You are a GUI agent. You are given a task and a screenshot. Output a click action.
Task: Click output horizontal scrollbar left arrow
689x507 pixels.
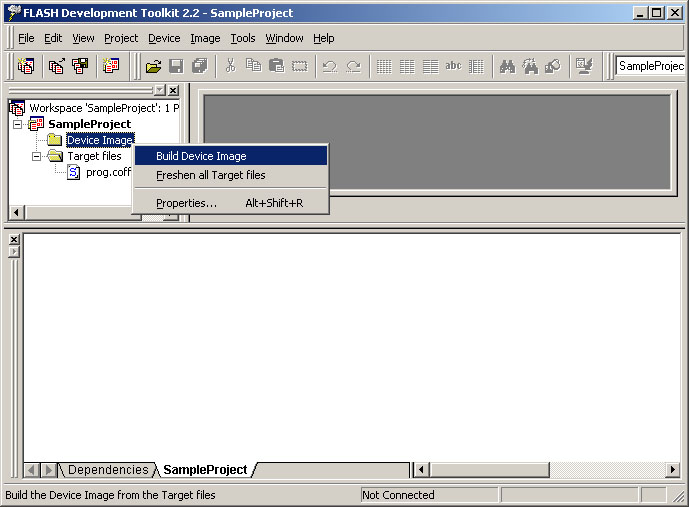tap(421, 470)
